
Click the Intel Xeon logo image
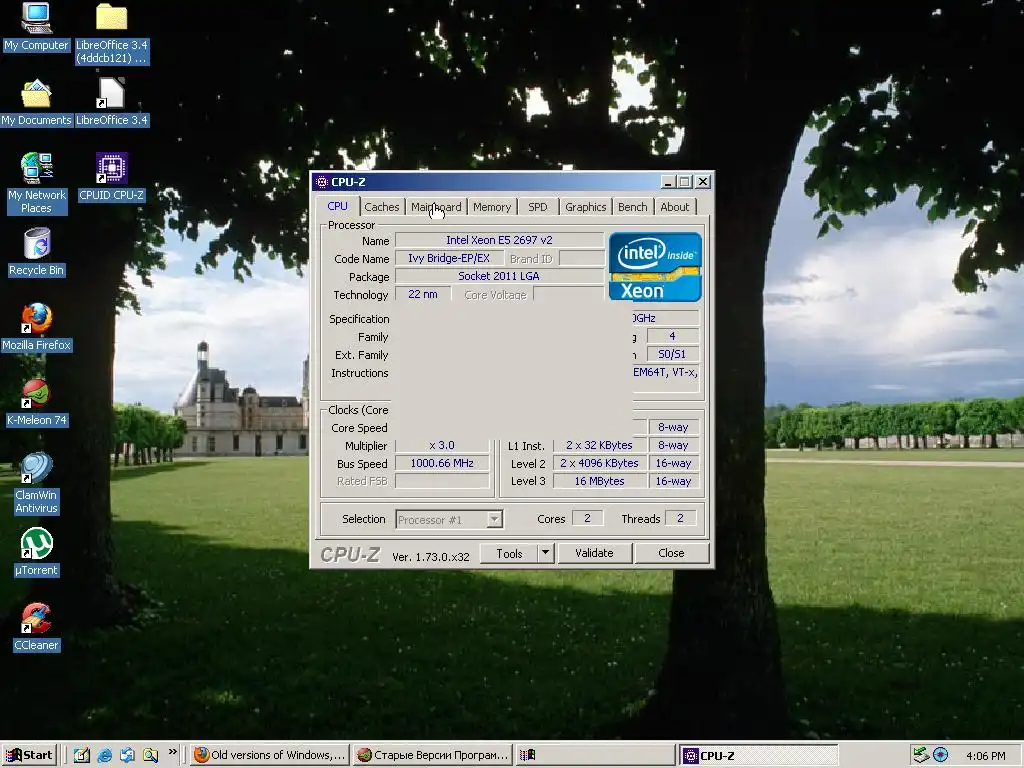(655, 266)
